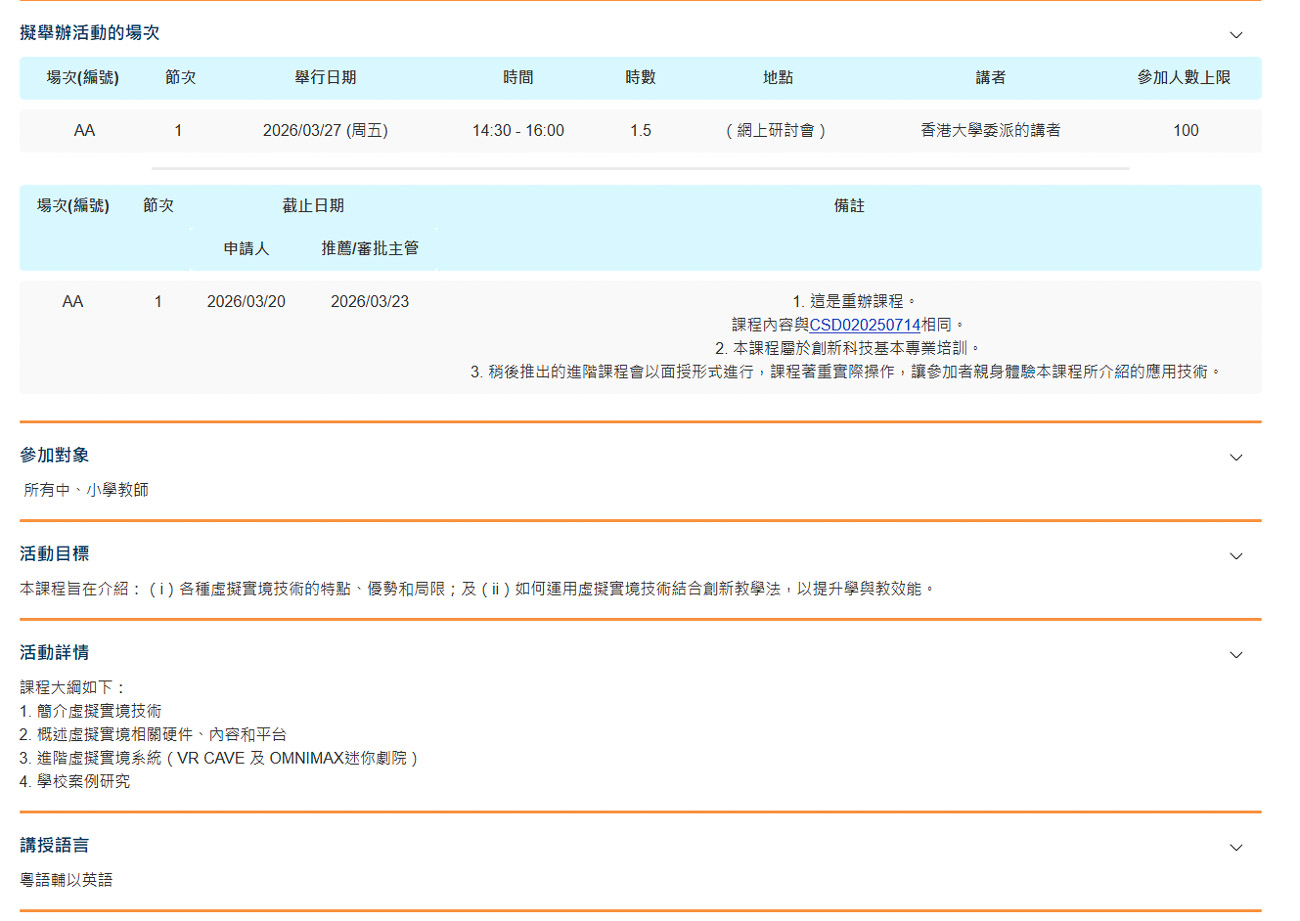
Task: Click the 申請人 deadline sub-header
Action: [x=246, y=249]
